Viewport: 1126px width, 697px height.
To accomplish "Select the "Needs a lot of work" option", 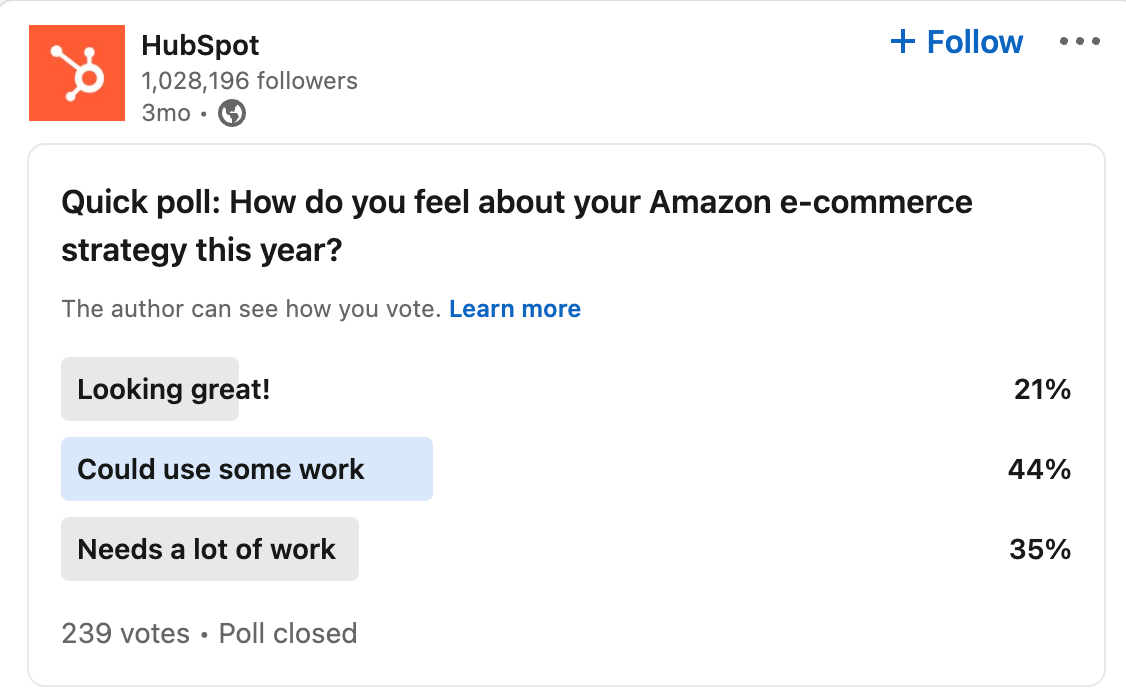I will [x=206, y=549].
